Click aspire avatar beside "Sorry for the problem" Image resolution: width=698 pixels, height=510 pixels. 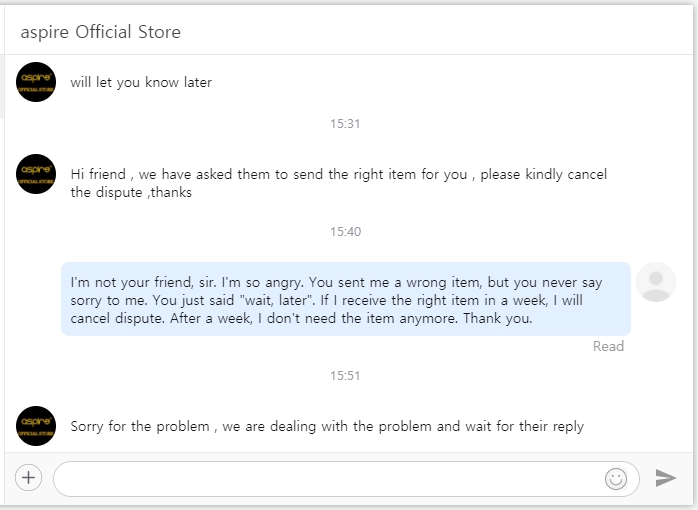[36, 426]
